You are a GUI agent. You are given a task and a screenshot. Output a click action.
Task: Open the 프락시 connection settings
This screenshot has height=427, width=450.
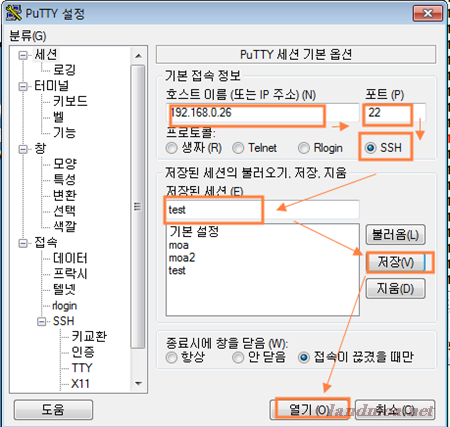tap(70, 274)
